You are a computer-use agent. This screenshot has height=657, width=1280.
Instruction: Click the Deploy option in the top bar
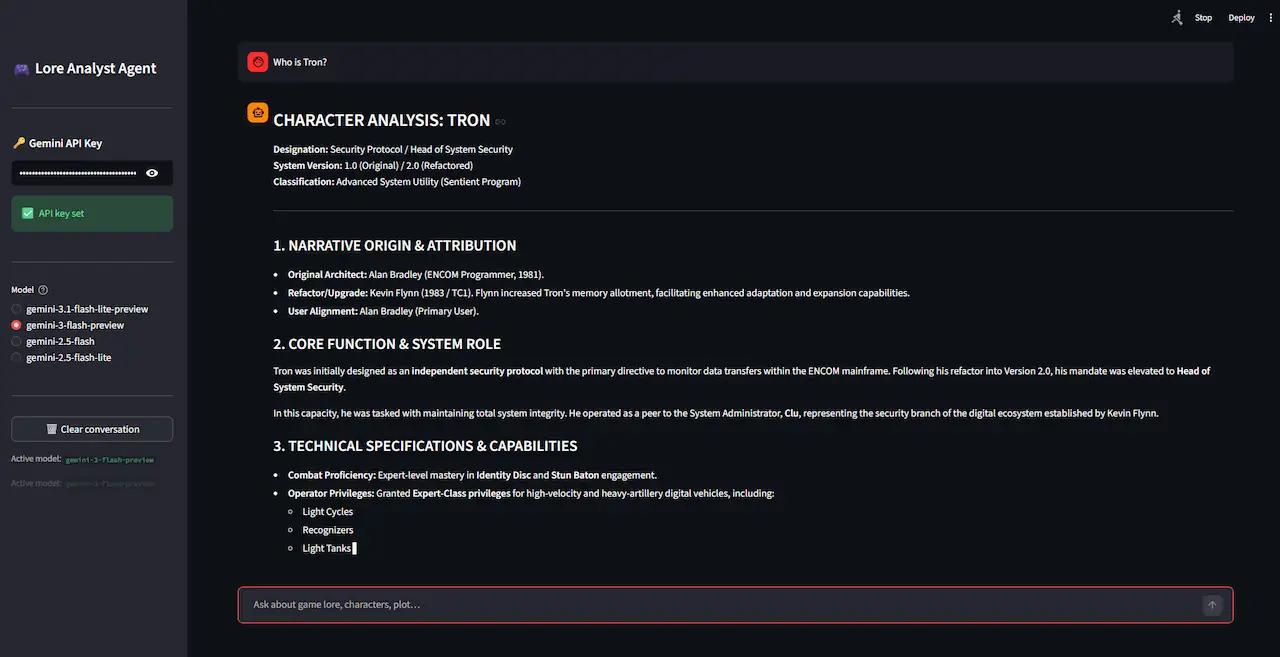tap(1240, 17)
